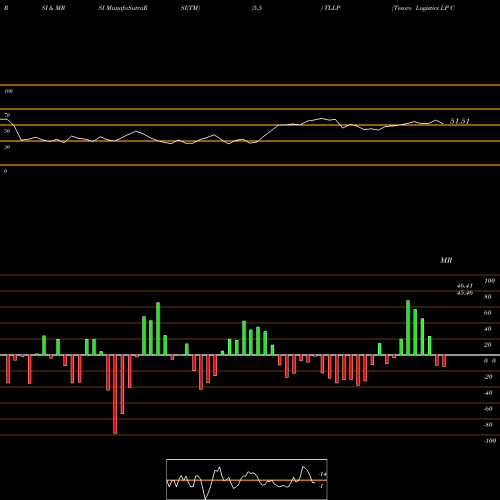
Task: Click the RSI axis label 100 on left
Action: (x=8, y=91)
